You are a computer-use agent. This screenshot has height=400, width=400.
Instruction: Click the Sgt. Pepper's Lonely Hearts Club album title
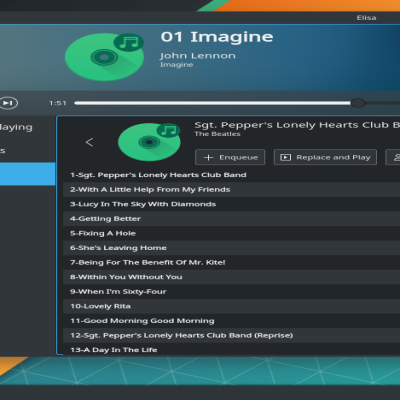click(297, 125)
